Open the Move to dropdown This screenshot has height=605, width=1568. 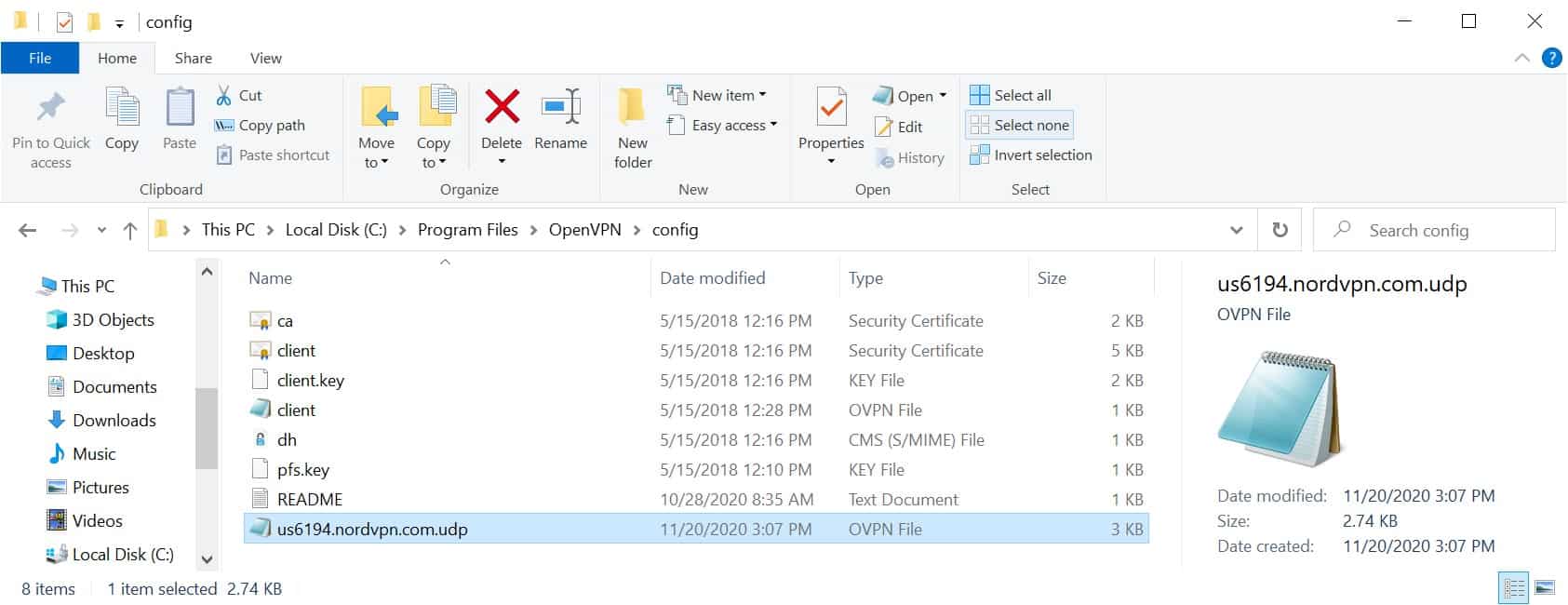pyautogui.click(x=376, y=153)
